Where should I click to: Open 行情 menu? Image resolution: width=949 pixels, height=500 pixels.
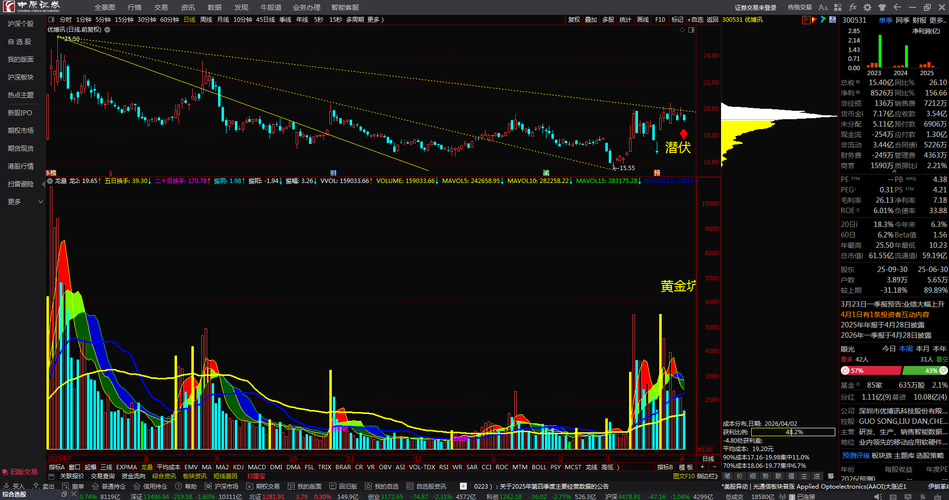134,7
